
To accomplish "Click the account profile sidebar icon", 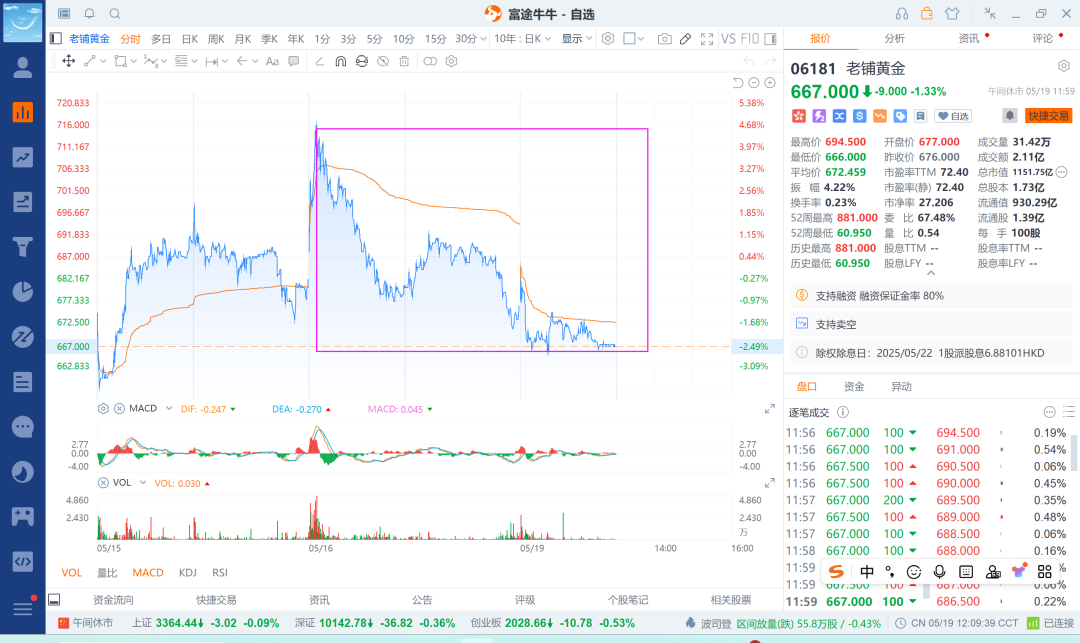I will [x=23, y=67].
